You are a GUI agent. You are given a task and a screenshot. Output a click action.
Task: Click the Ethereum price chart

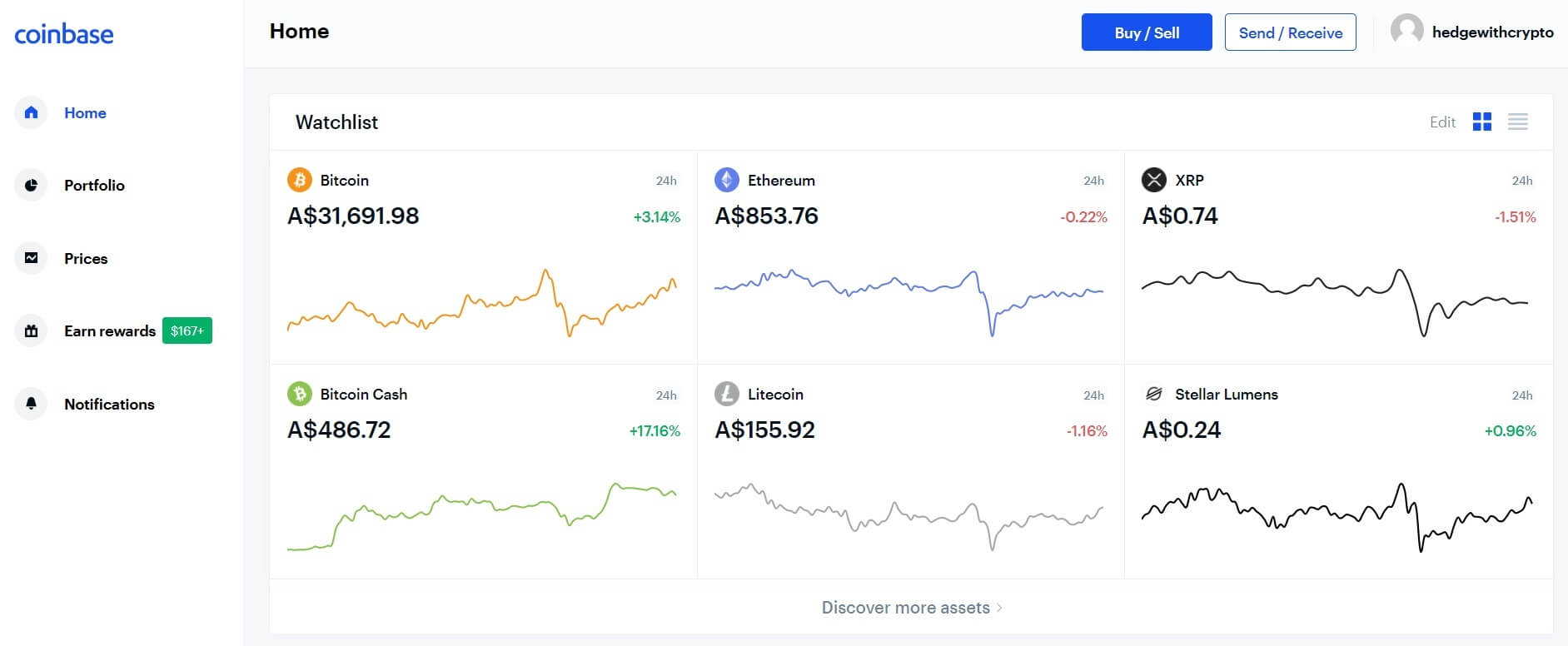909,302
